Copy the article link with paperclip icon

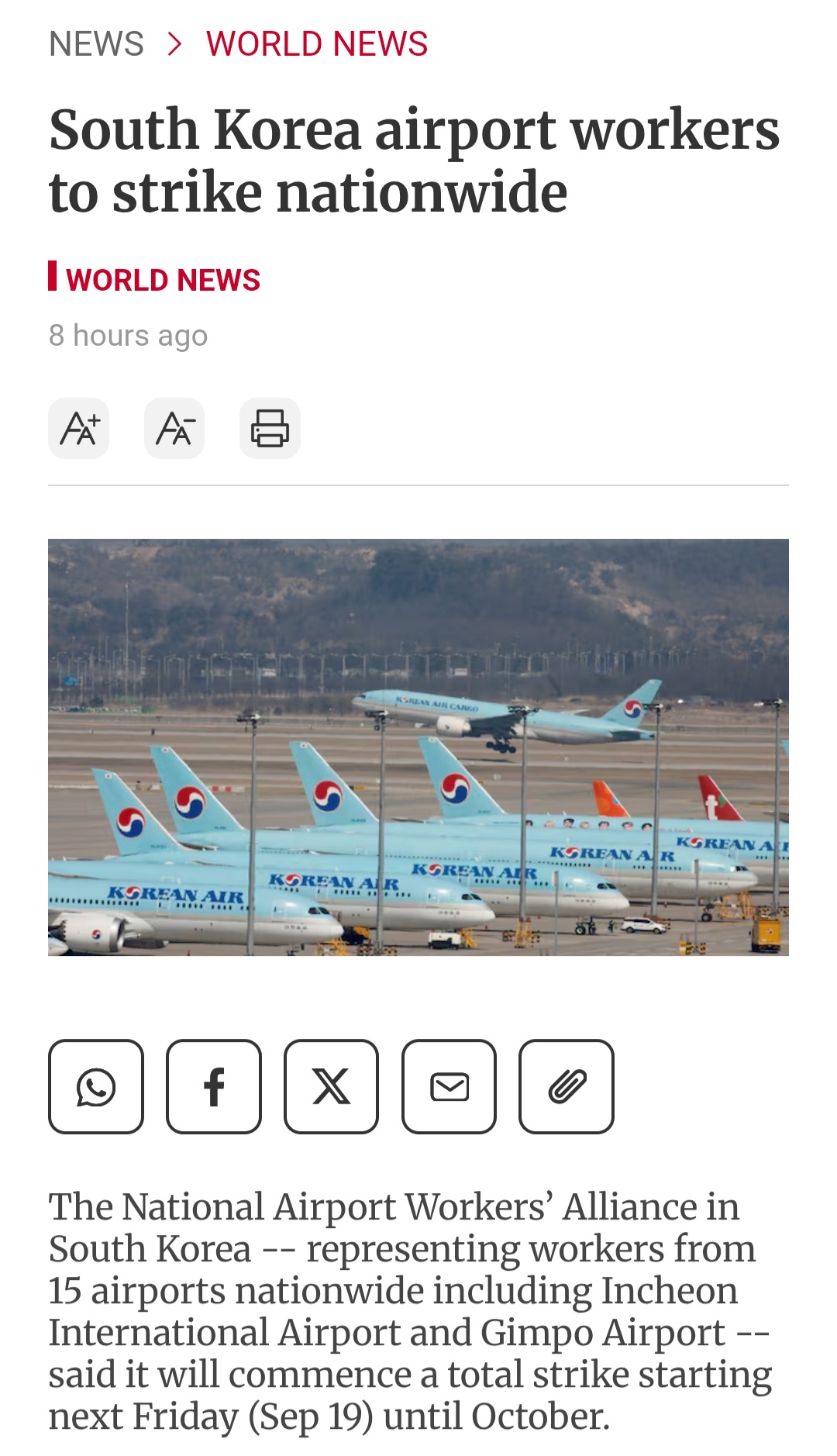click(x=567, y=1086)
